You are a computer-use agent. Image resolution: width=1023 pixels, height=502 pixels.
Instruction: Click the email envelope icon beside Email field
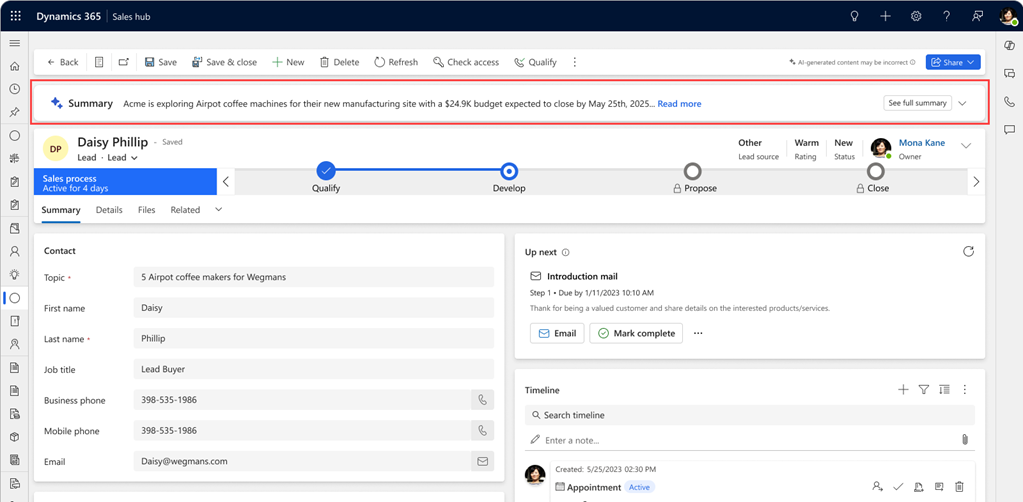[x=482, y=461]
